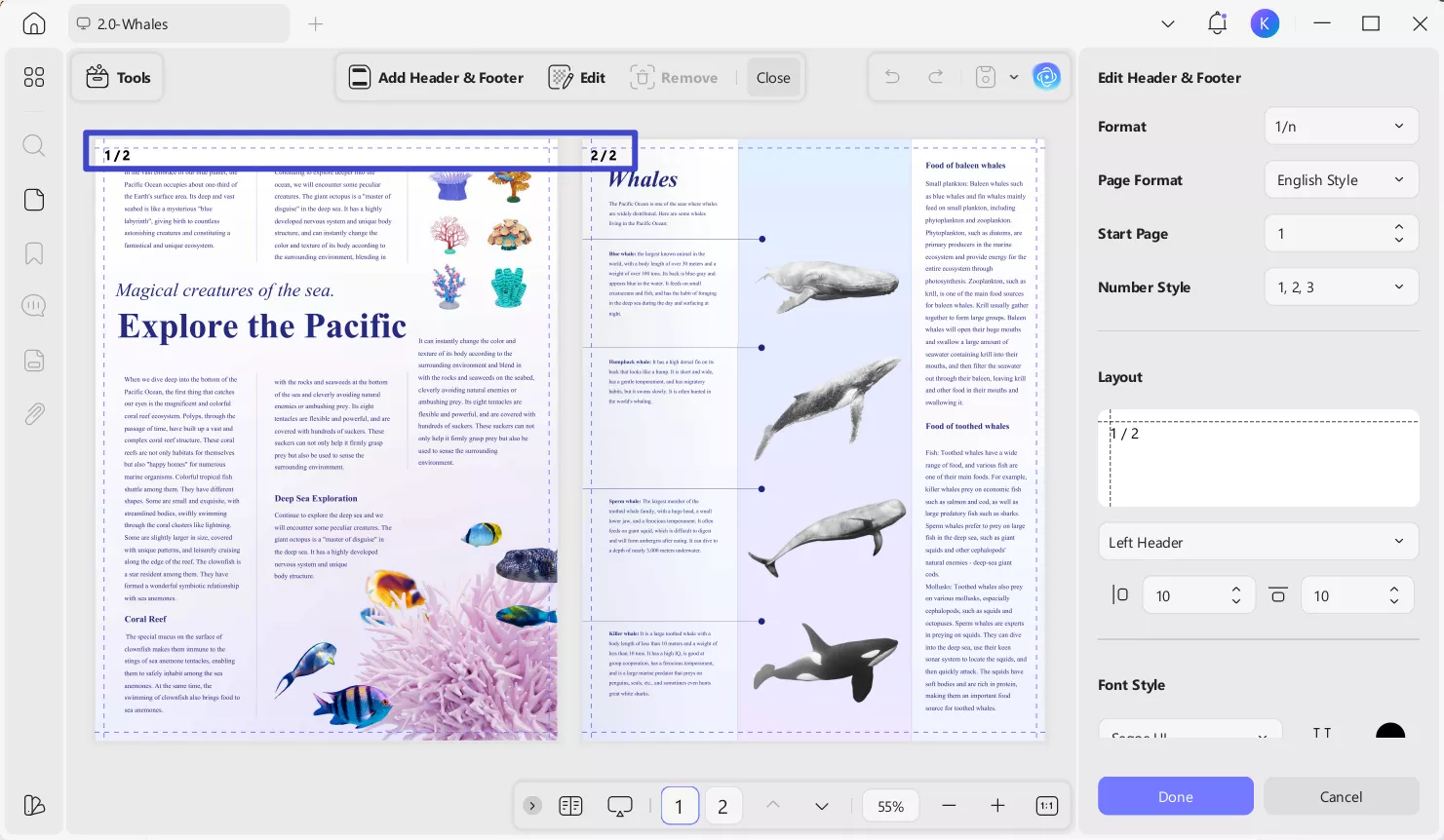
Task: Open the bookmarks icon in left sidebar
Action: click(x=34, y=253)
